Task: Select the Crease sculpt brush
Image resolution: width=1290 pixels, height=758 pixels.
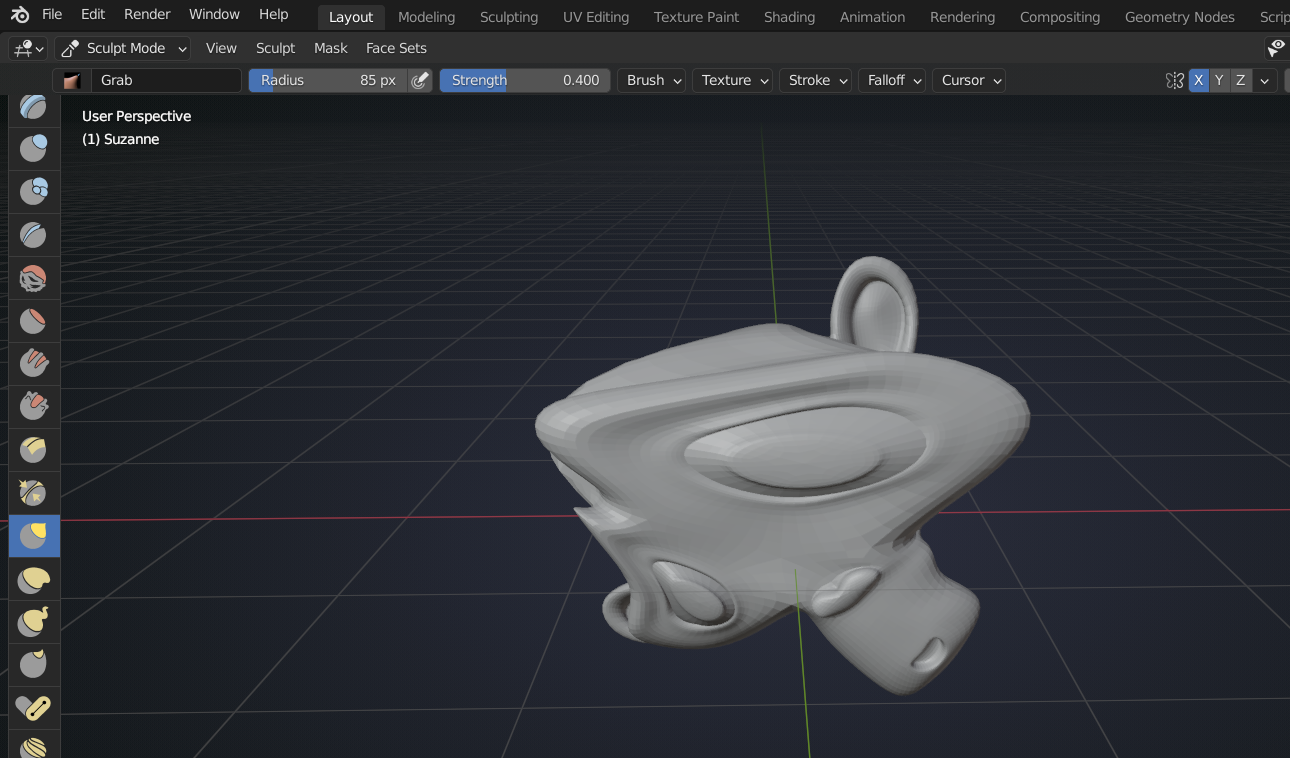Action: pyautogui.click(x=34, y=233)
